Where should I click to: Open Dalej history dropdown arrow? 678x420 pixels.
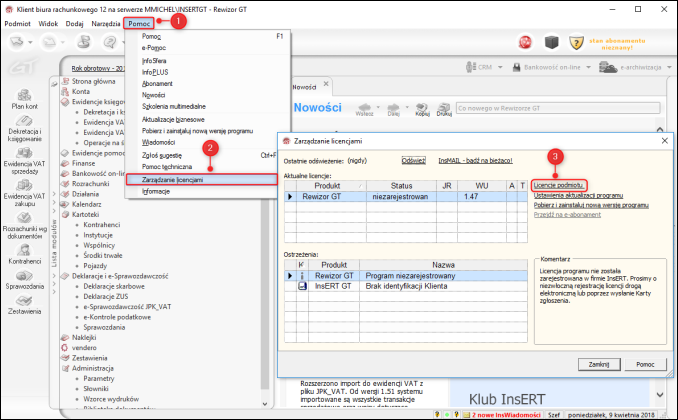click(407, 107)
